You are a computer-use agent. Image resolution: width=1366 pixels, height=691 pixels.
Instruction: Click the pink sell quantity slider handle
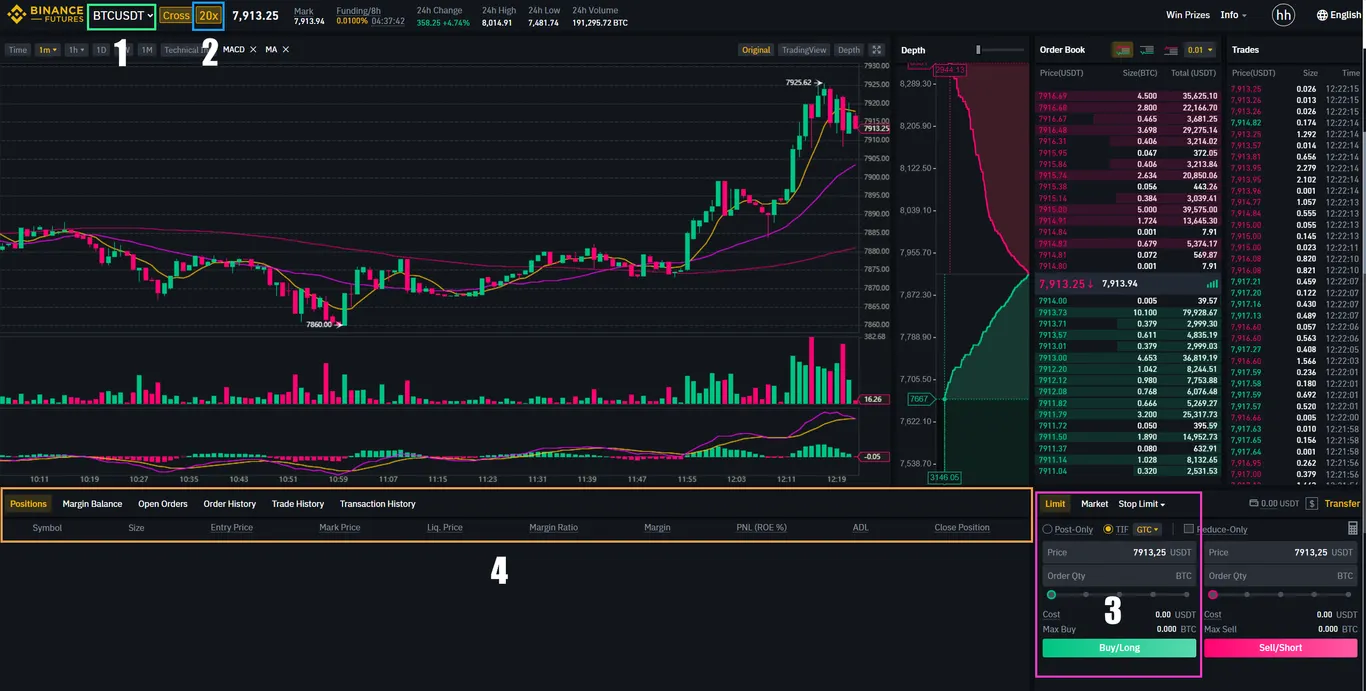(1213, 595)
